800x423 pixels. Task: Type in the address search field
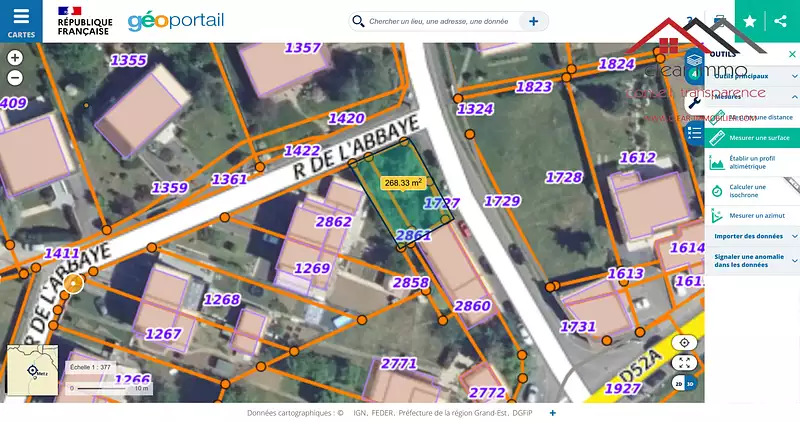440,21
